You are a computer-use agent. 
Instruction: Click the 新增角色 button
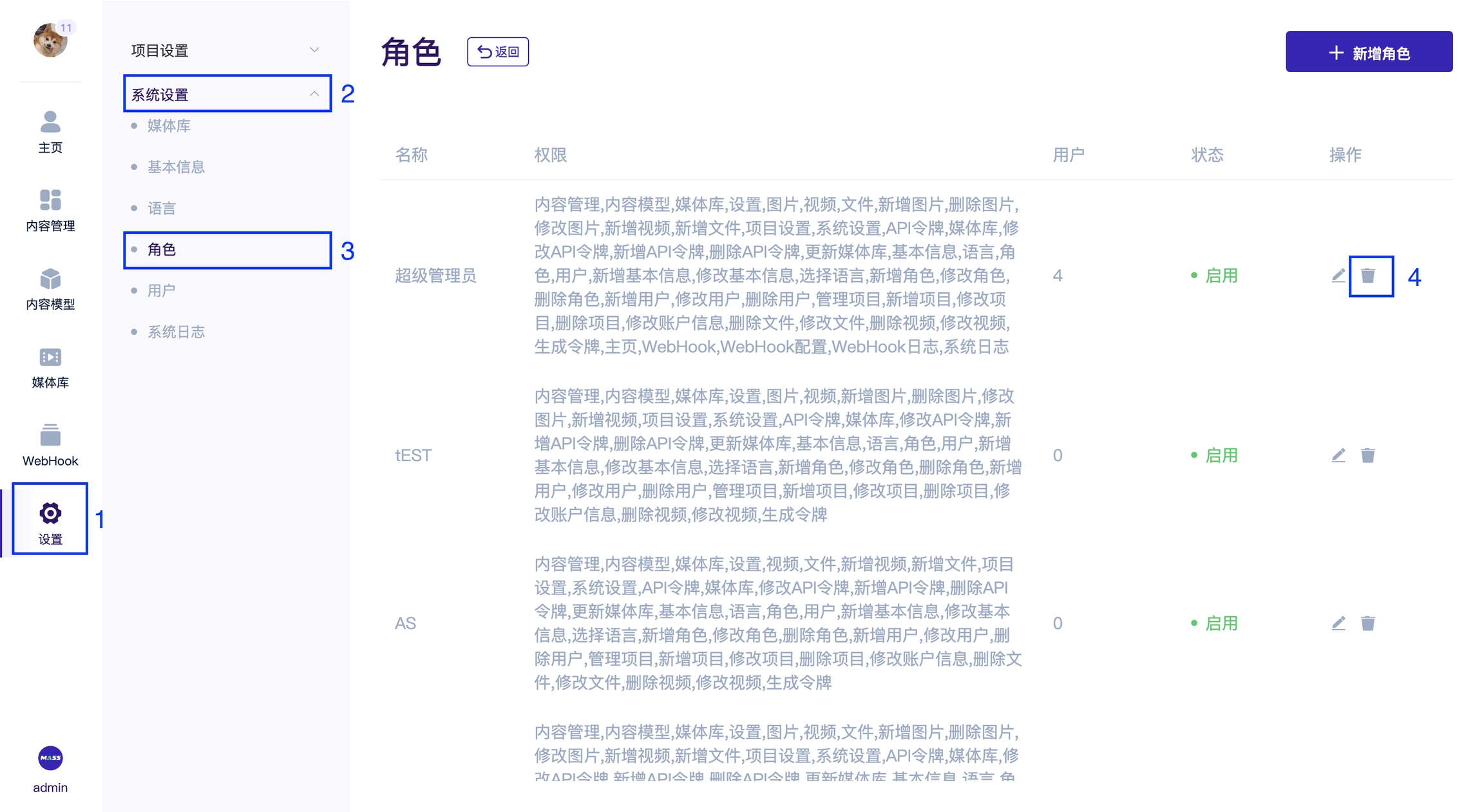click(1369, 52)
